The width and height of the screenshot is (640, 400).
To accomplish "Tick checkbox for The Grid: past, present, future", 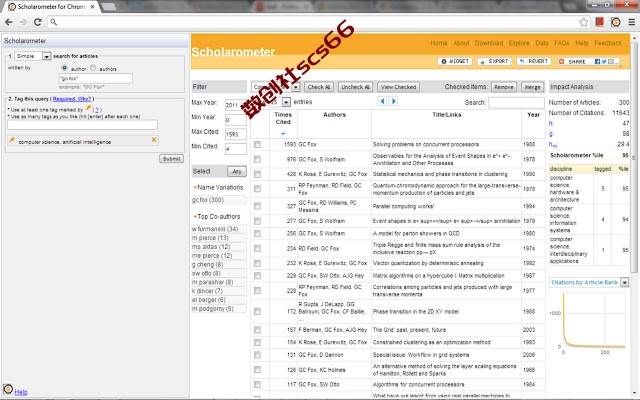I will coord(257,329).
